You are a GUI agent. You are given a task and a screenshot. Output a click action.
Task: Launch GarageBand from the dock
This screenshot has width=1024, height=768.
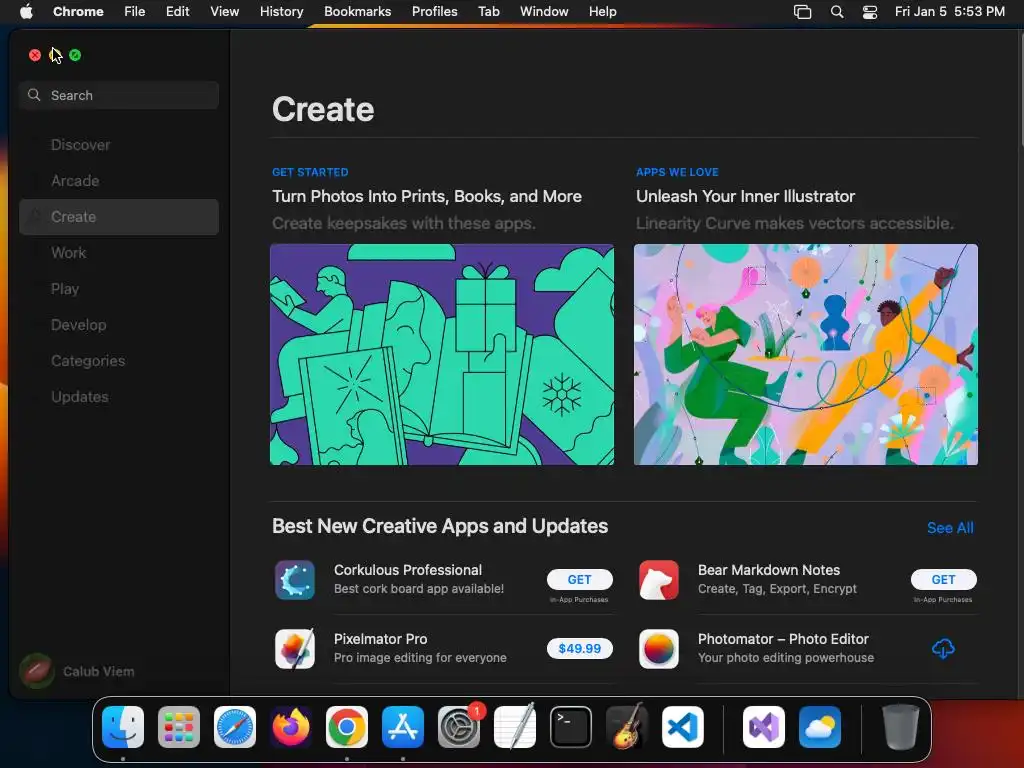coord(627,727)
